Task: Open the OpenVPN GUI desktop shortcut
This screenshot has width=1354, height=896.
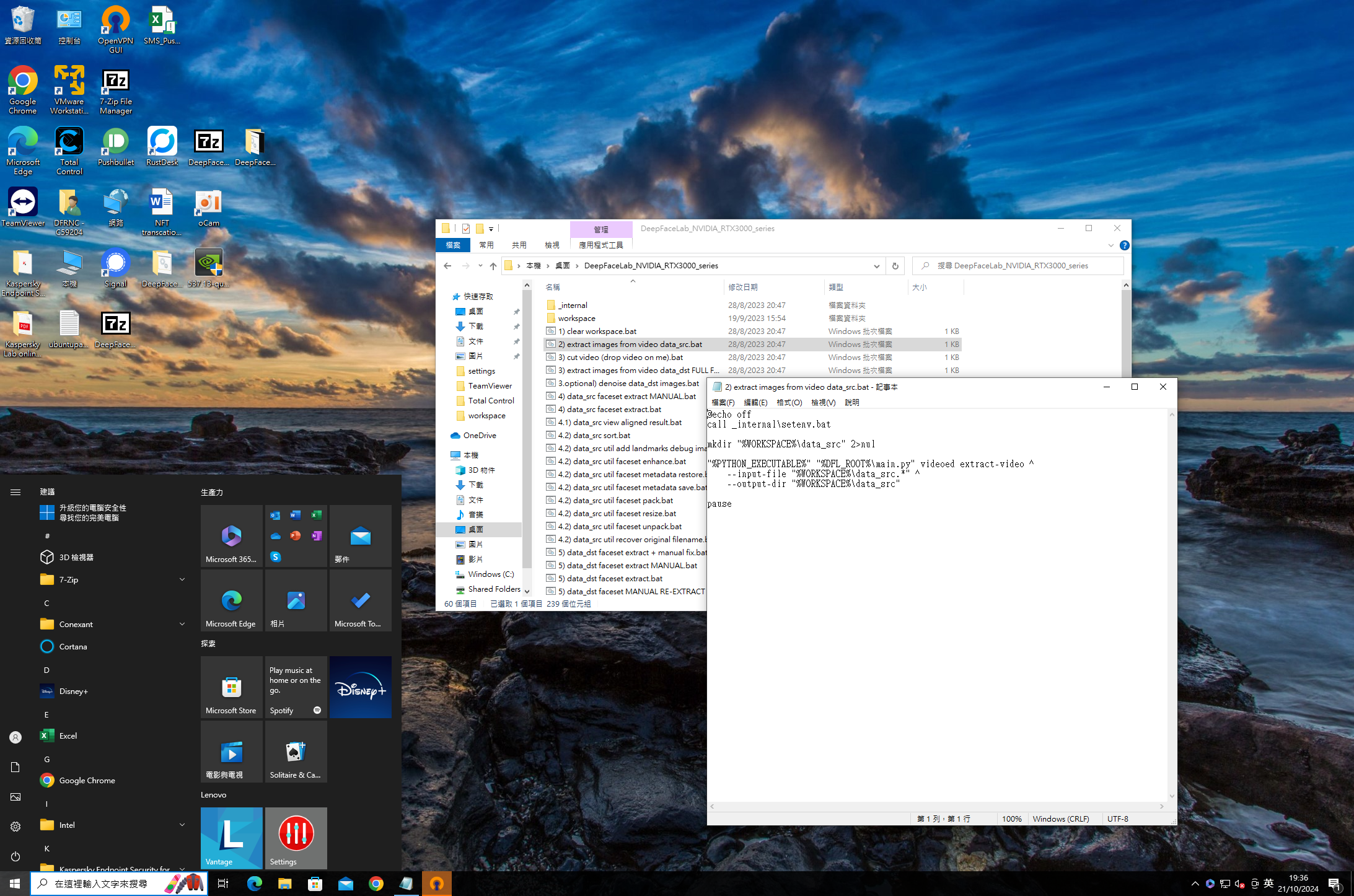Action: (x=116, y=29)
